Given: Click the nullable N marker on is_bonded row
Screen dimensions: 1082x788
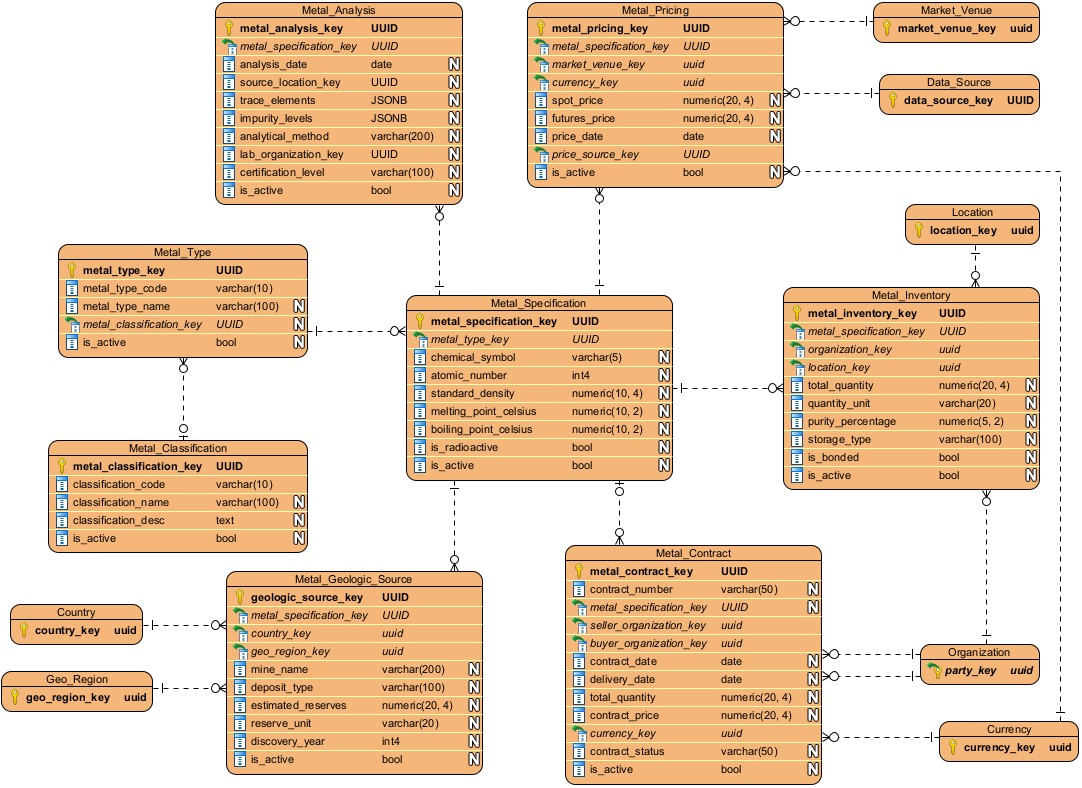Looking at the screenshot, I should coord(1030,458).
